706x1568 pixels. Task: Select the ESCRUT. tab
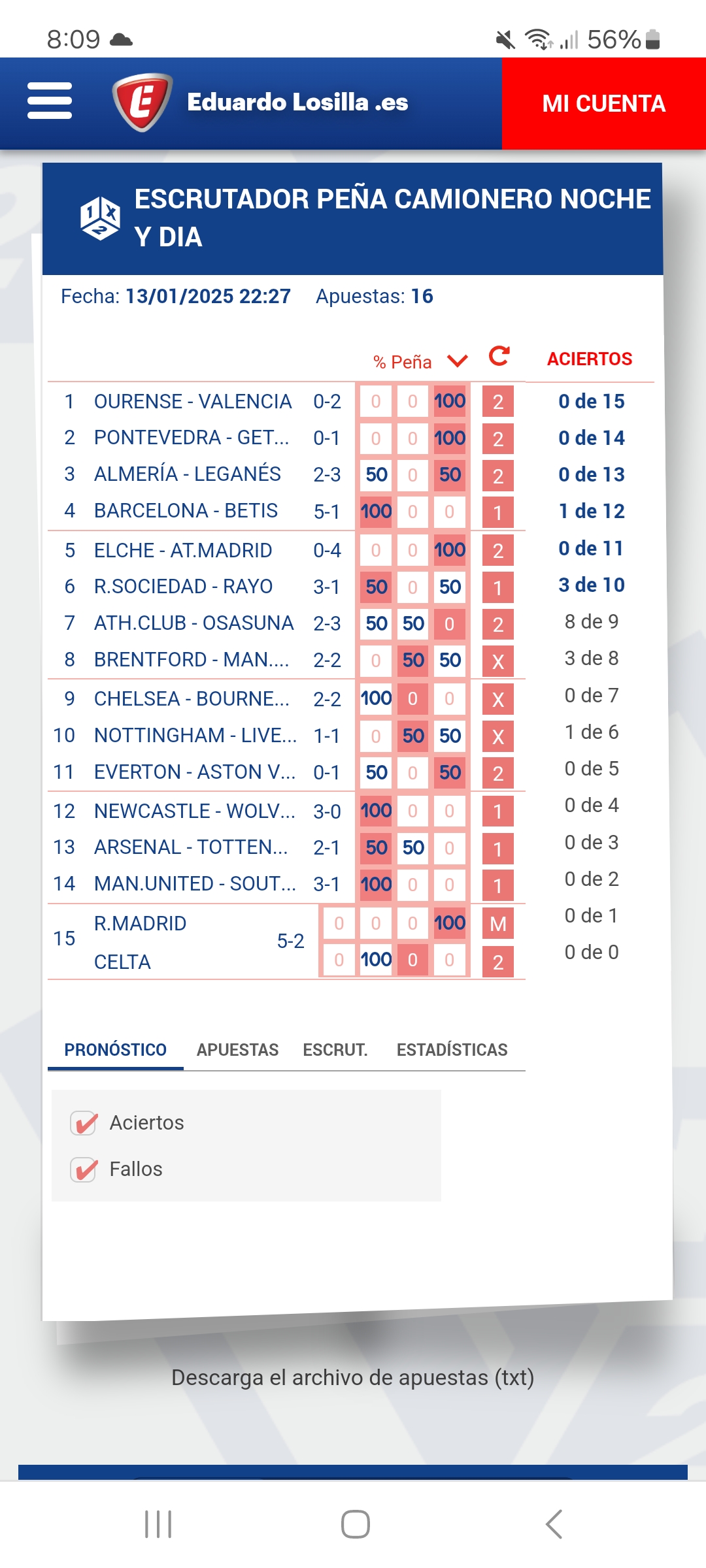[x=335, y=1050]
